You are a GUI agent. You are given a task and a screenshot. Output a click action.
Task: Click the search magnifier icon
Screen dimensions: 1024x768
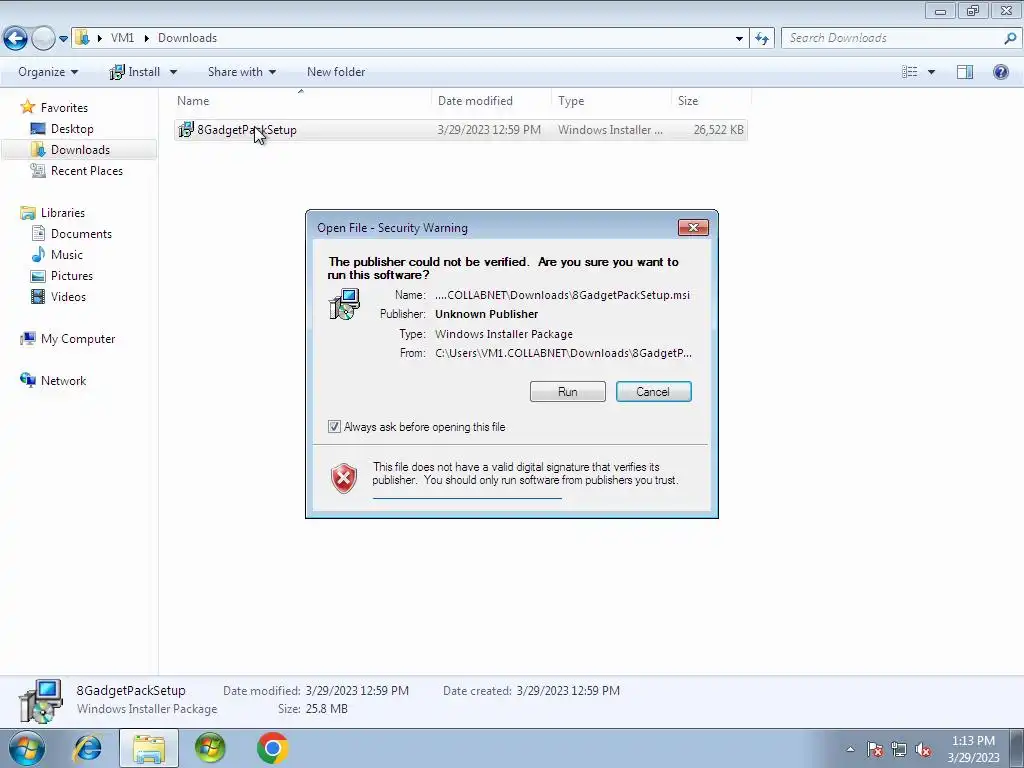1010,38
